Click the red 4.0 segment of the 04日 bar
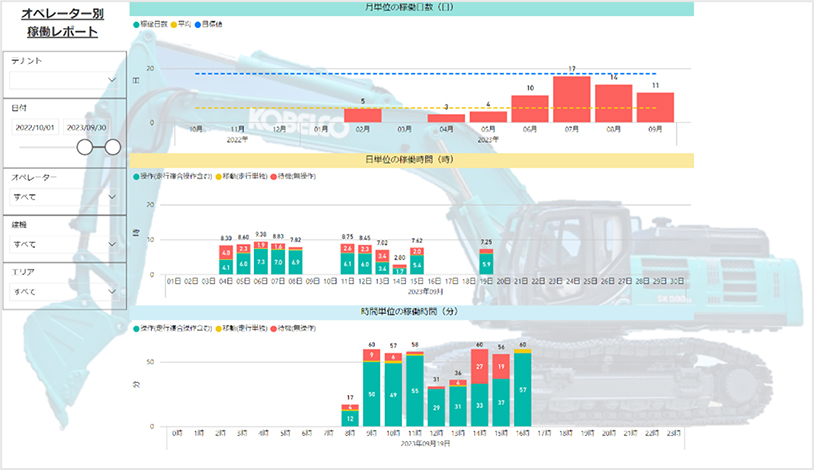The image size is (814, 470). 226,253
